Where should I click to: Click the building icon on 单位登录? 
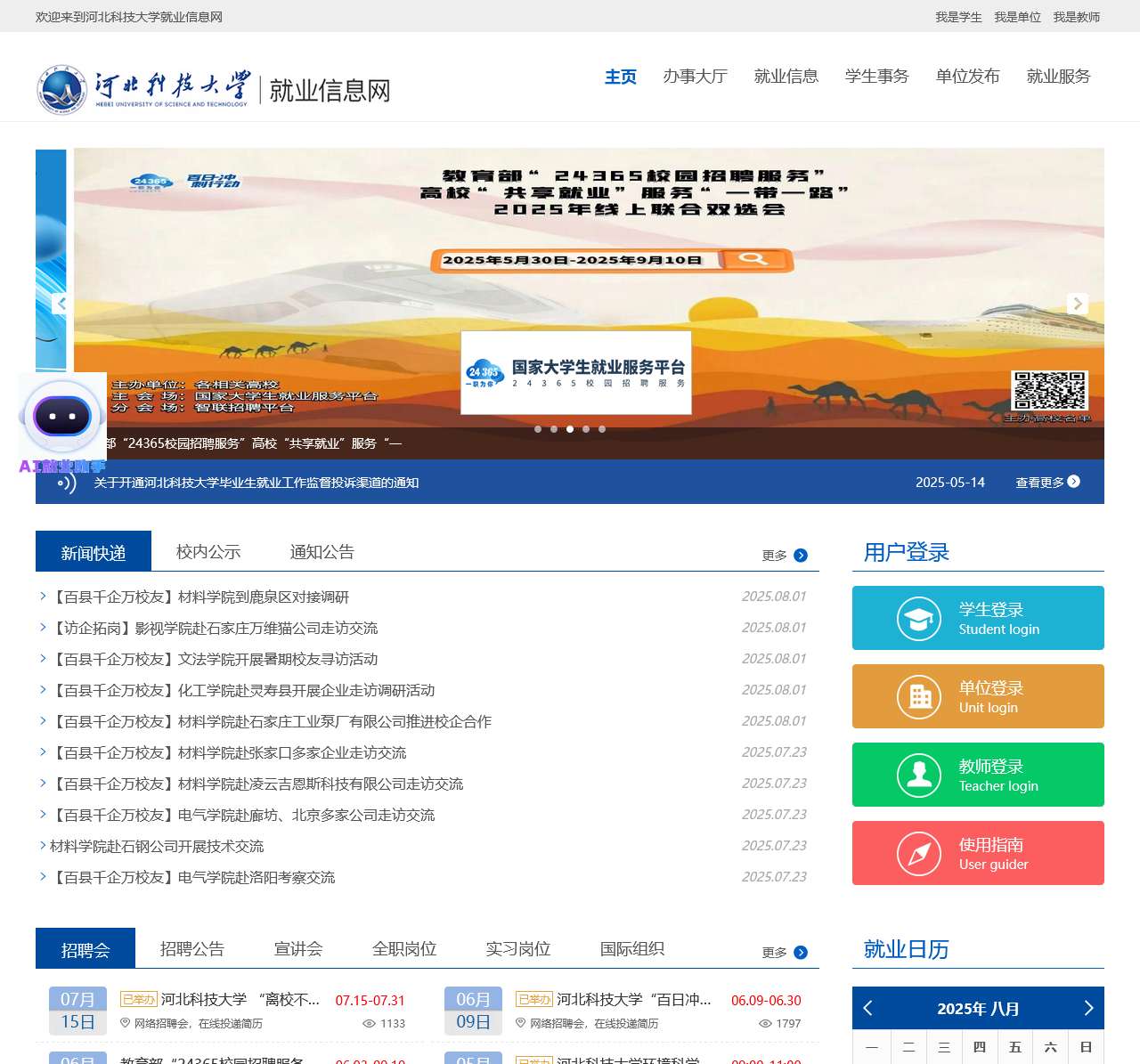click(x=919, y=696)
